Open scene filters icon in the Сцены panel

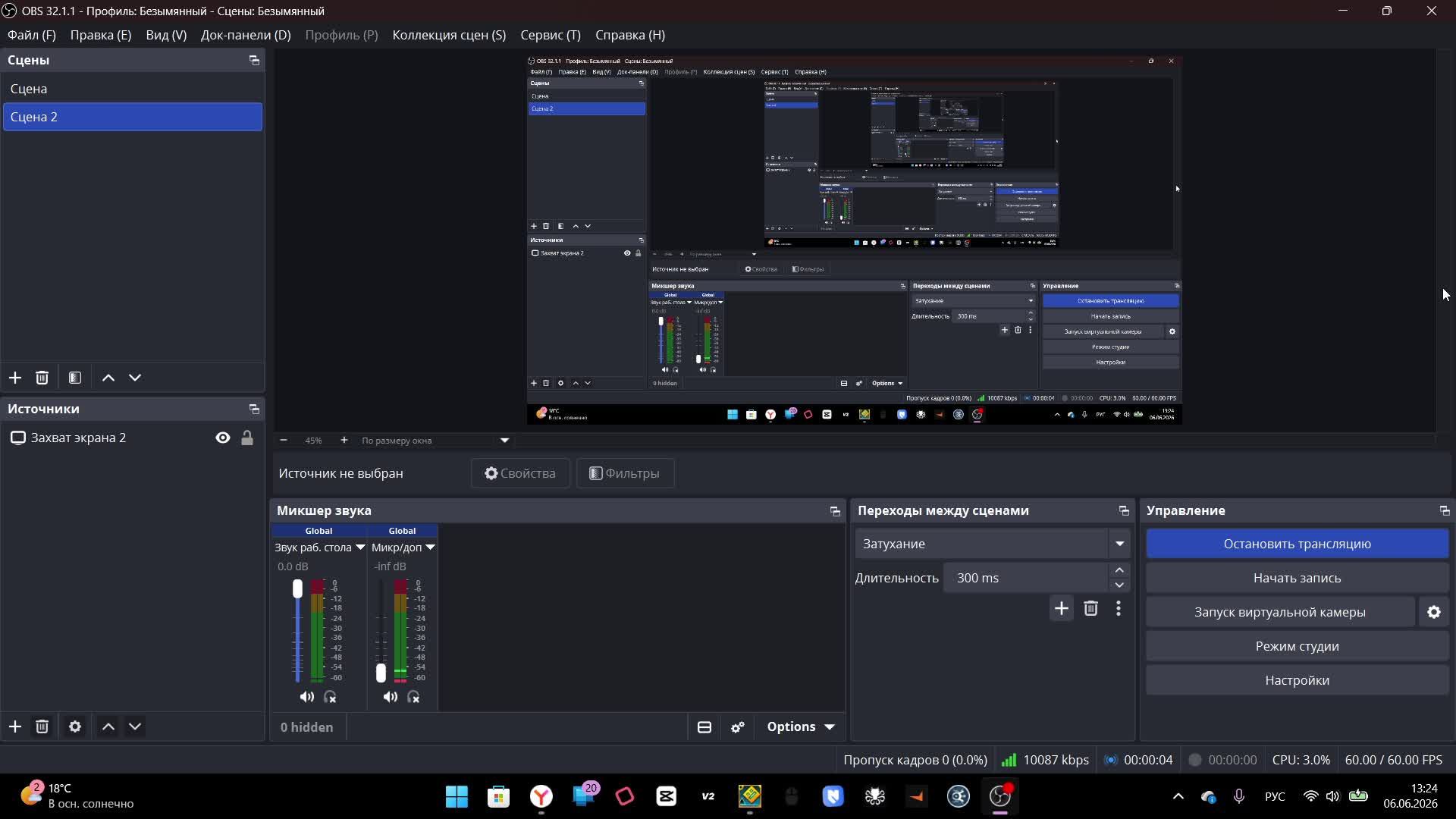coord(75,378)
